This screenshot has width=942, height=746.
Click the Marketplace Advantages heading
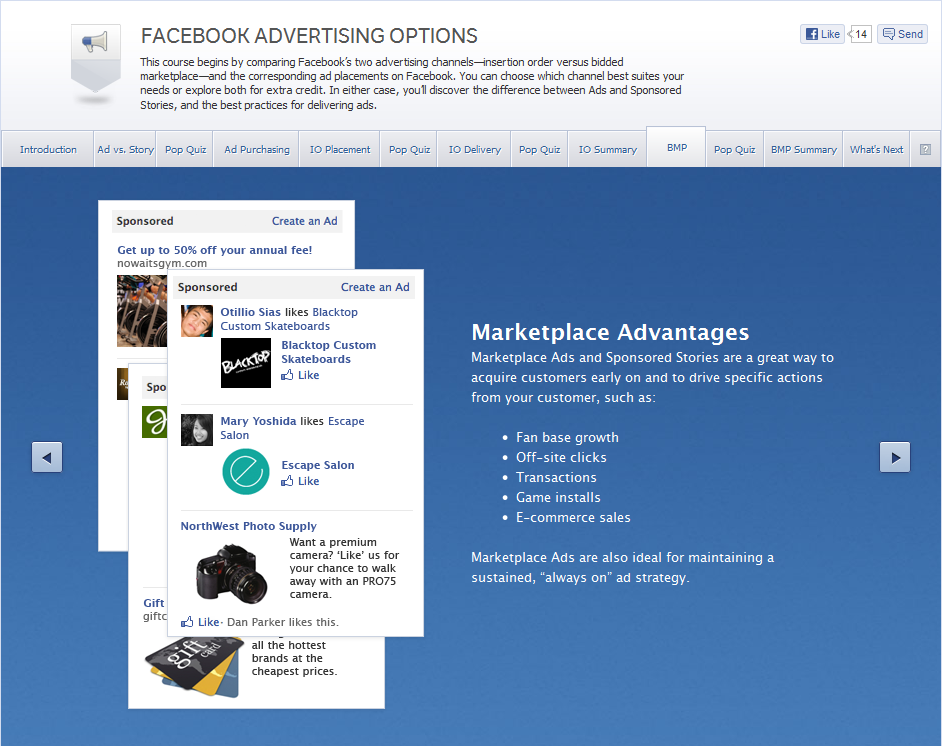pos(610,332)
